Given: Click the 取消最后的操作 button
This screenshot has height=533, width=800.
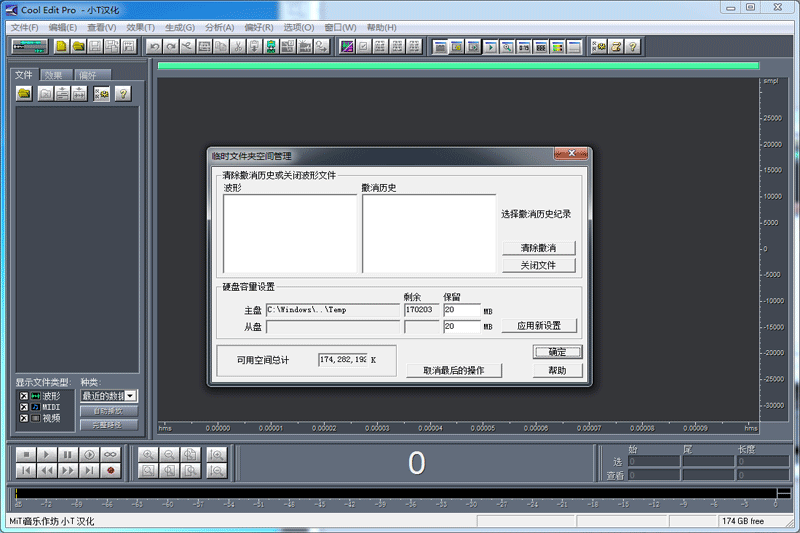Looking at the screenshot, I should click(454, 370).
